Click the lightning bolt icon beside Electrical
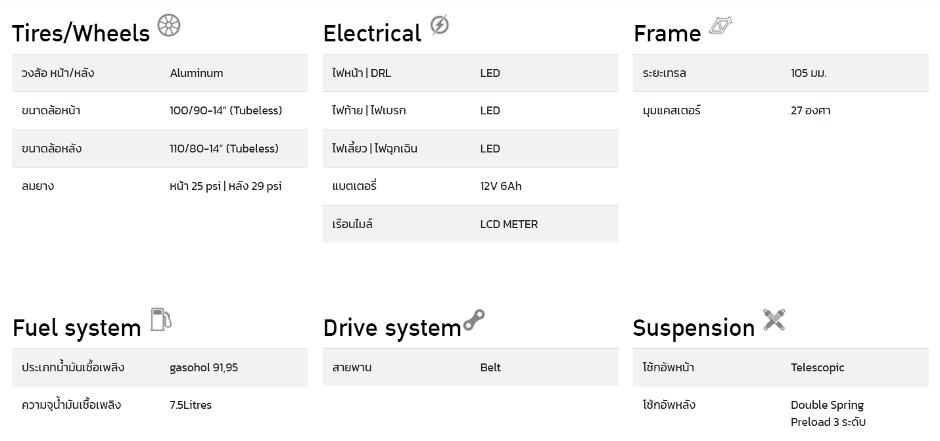Screen dimensions: 940x441 439,25
